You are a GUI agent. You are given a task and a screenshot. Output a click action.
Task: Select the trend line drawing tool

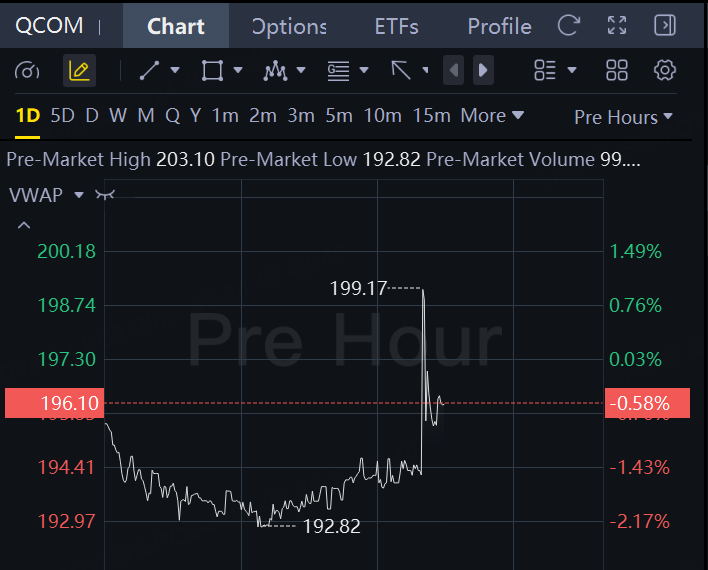point(149,70)
